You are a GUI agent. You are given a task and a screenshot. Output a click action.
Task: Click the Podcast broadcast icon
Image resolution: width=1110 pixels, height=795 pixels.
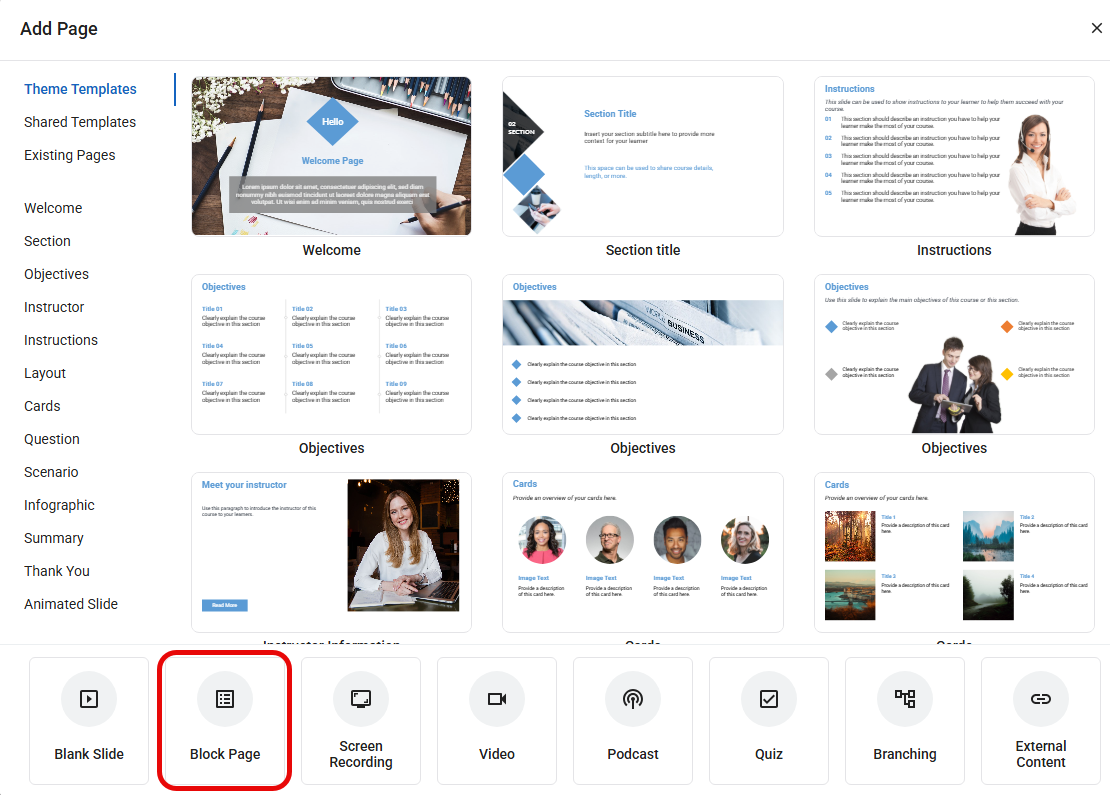[x=633, y=699]
